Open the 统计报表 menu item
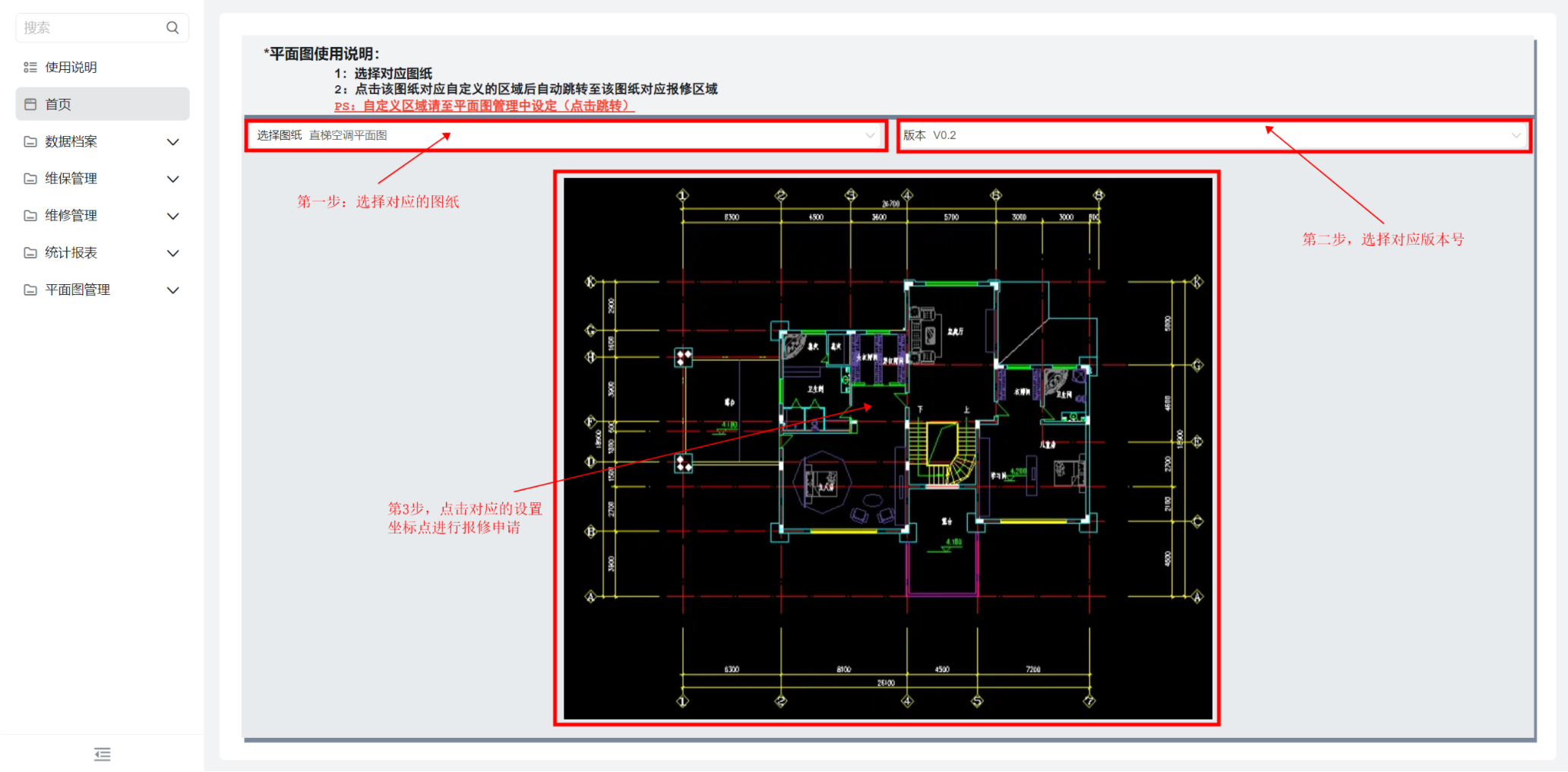 tap(103, 253)
